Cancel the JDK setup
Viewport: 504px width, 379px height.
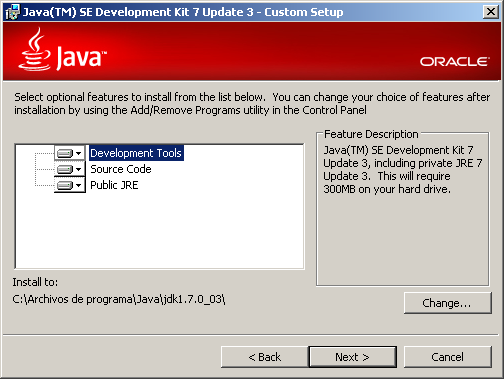point(448,357)
